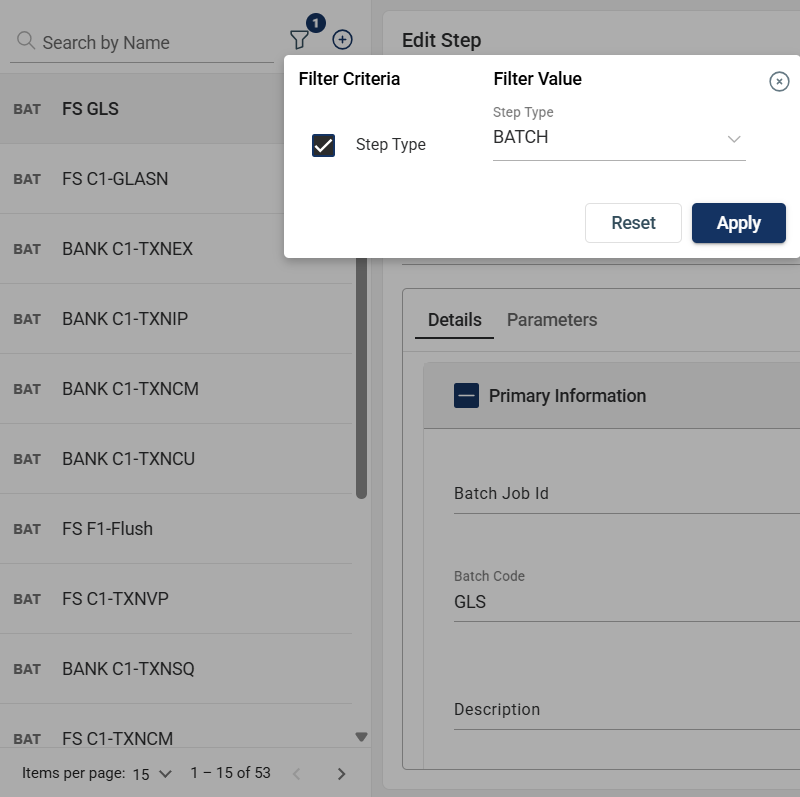Go to next page of steps
This screenshot has width=800, height=797.
tap(341, 773)
